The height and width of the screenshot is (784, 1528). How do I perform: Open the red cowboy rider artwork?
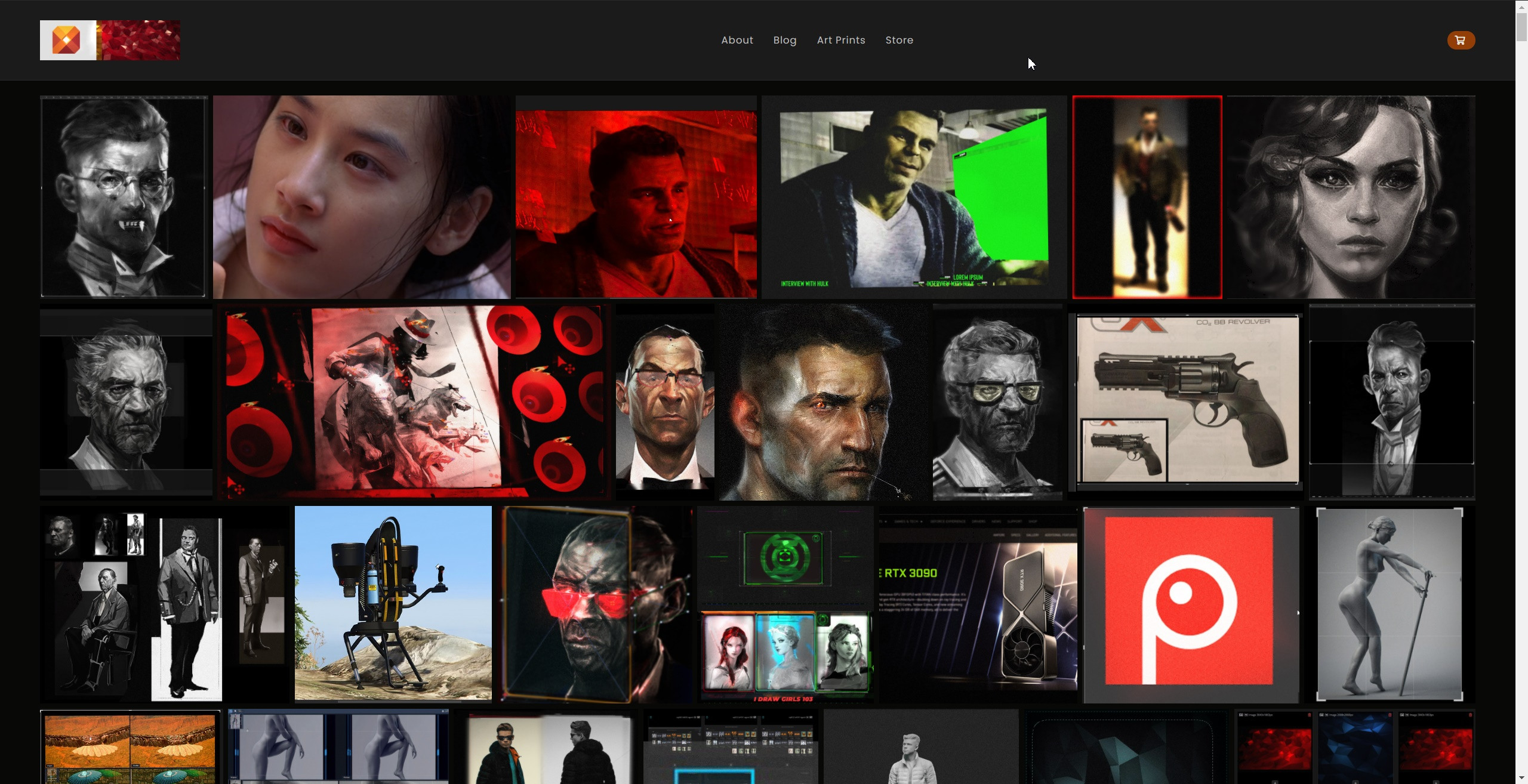[414, 402]
